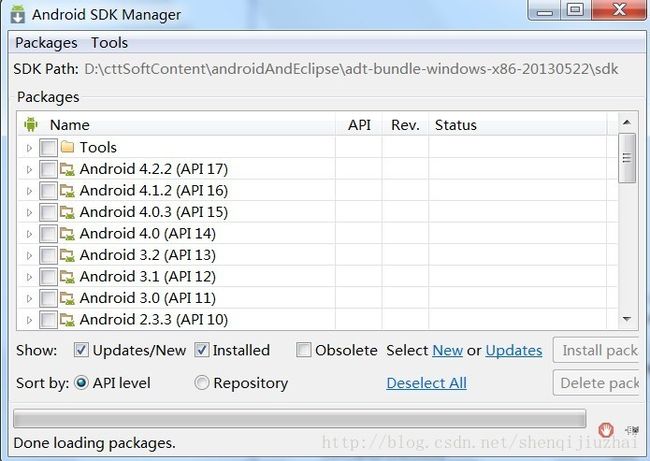Click the red stop icon by the progress bar
The image size is (650, 461).
coord(606,430)
